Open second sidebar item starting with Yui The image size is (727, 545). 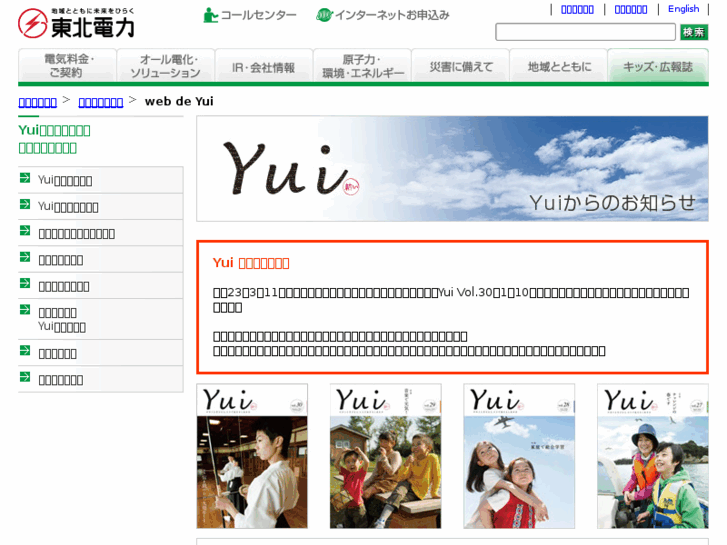coord(68,206)
